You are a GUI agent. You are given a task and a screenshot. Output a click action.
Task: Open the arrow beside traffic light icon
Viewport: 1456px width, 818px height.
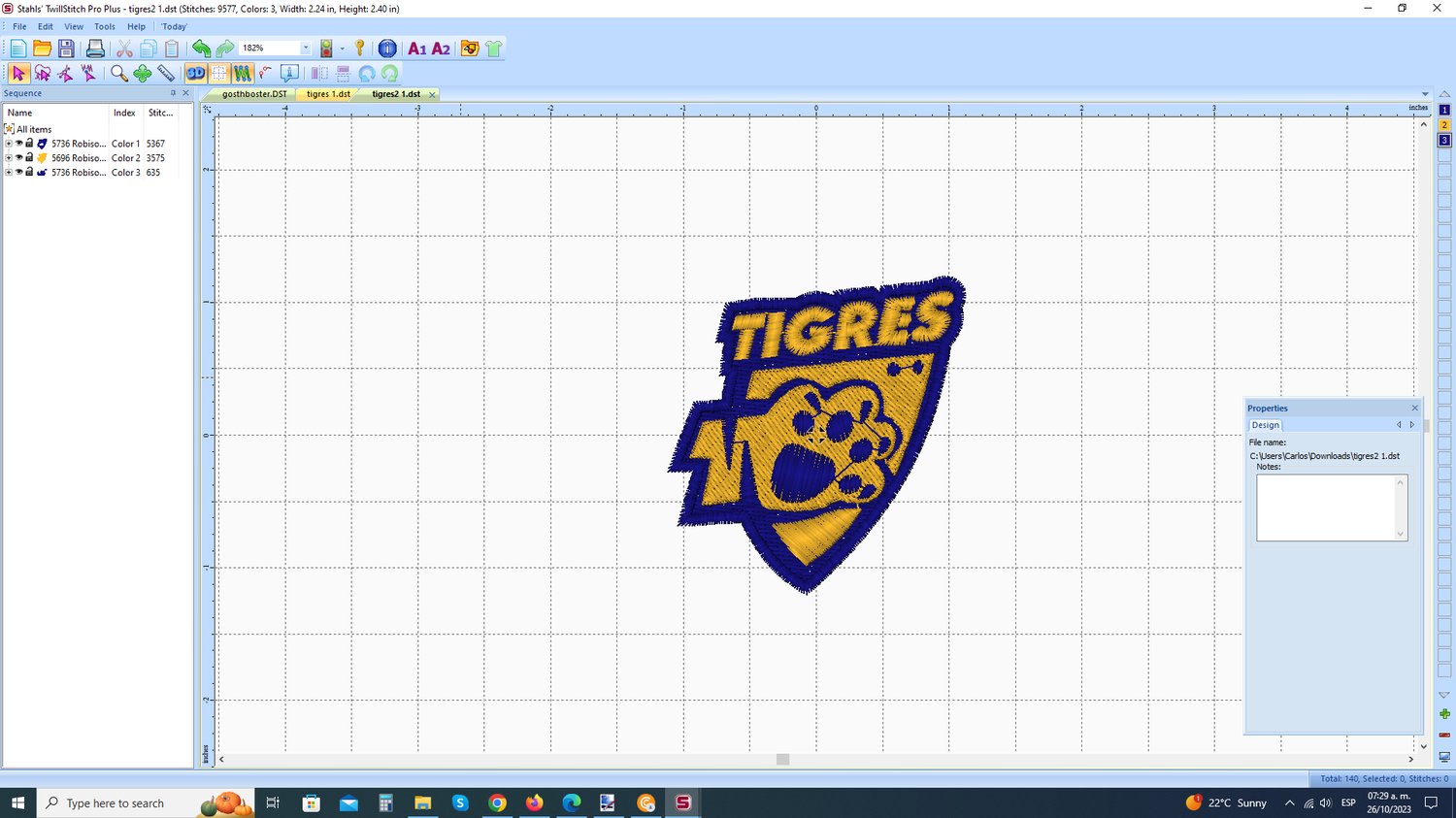point(343,49)
